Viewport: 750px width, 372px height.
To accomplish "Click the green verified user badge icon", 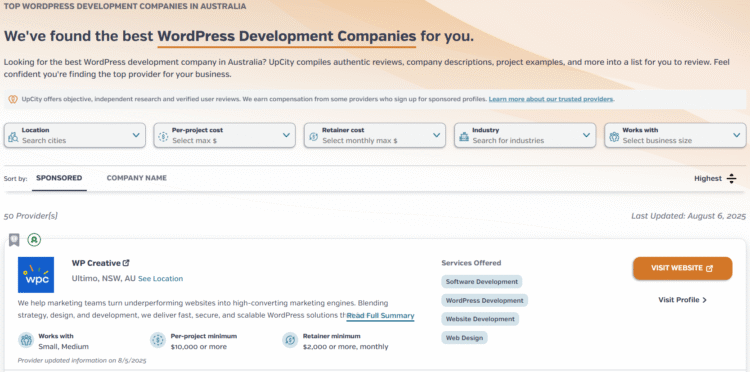I will coord(34,240).
